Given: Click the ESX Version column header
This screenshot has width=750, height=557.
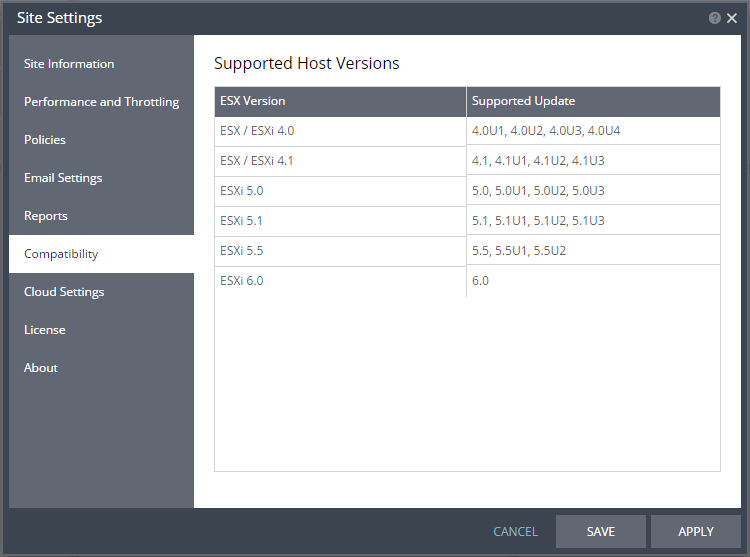Looking at the screenshot, I should [x=340, y=101].
